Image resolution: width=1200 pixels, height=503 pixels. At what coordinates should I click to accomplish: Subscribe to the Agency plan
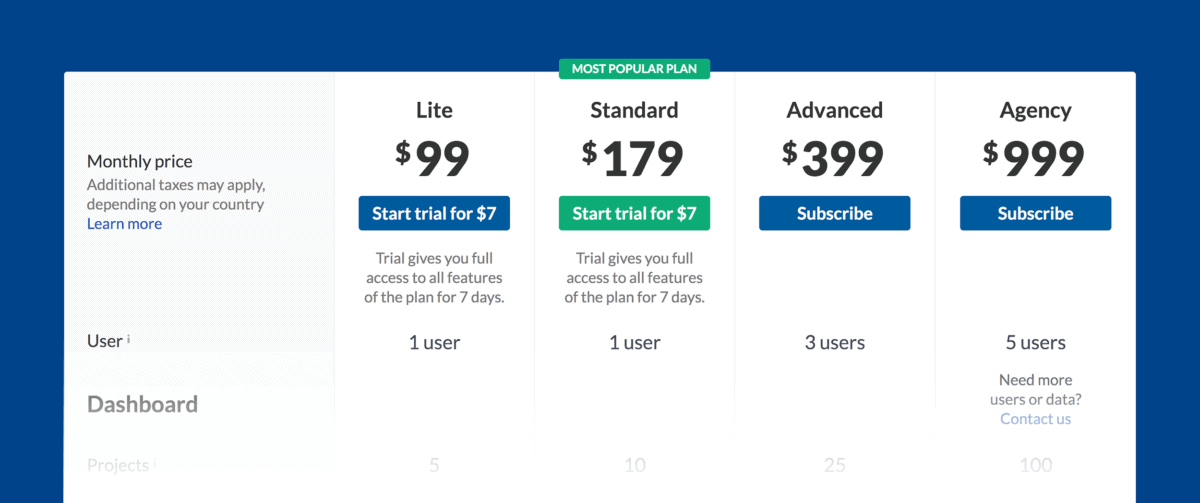1035,213
